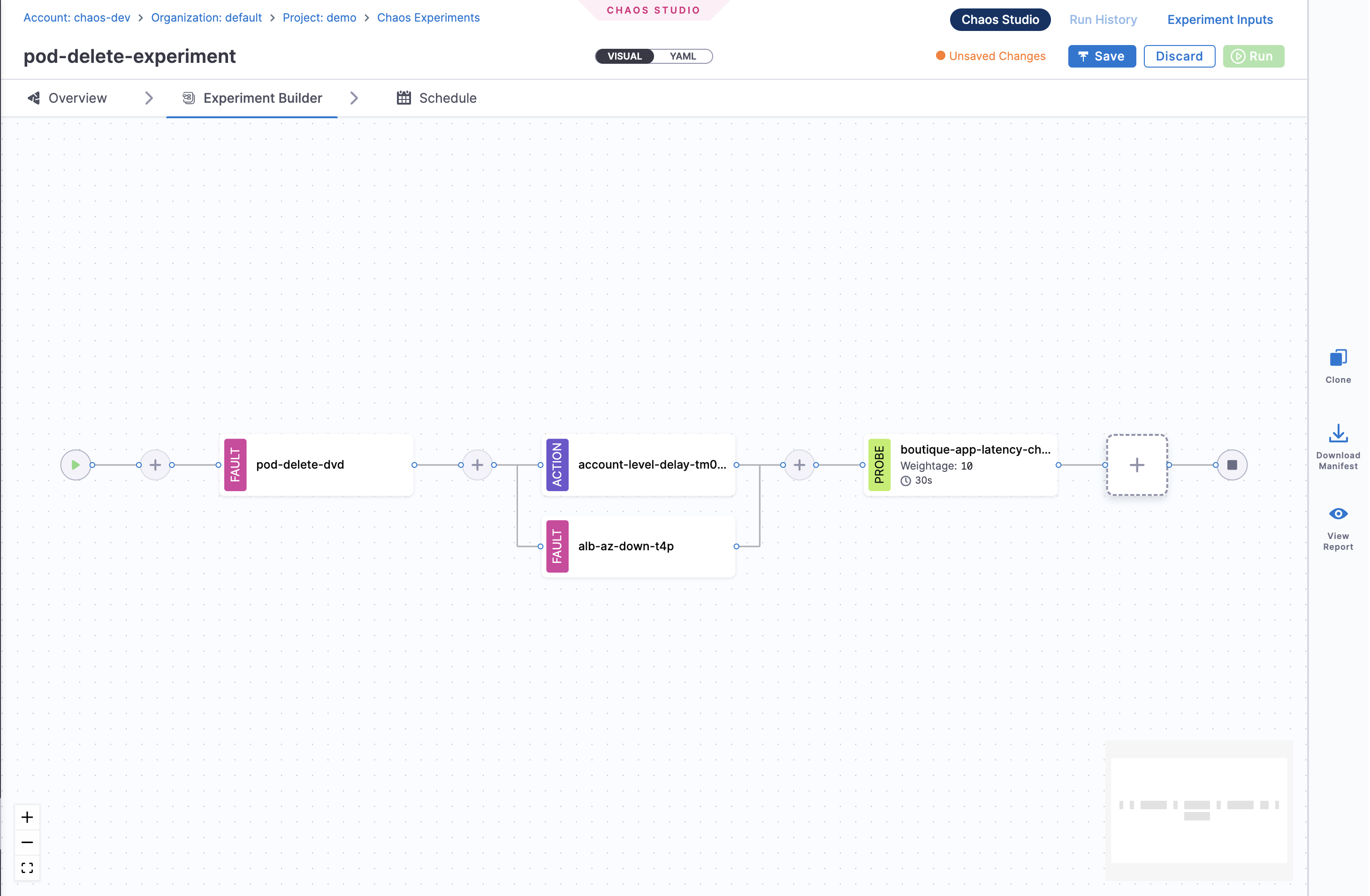
Task: Click the dashed add-new-step box
Action: coord(1136,465)
